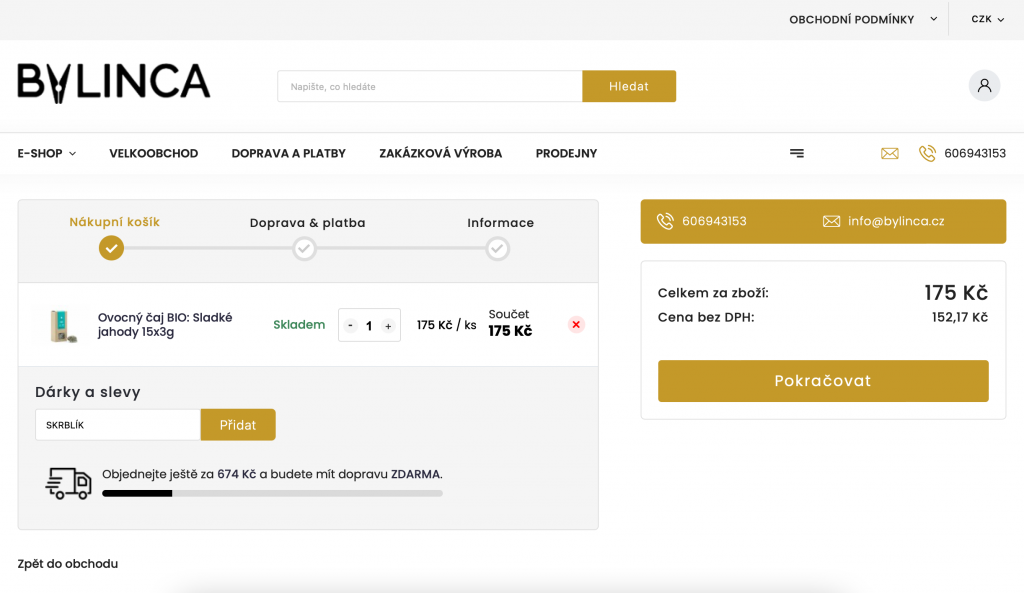Viewport: 1024px width, 593px height.
Task: Expand the Obchodní podmínky dropdown
Action: [x=863, y=20]
